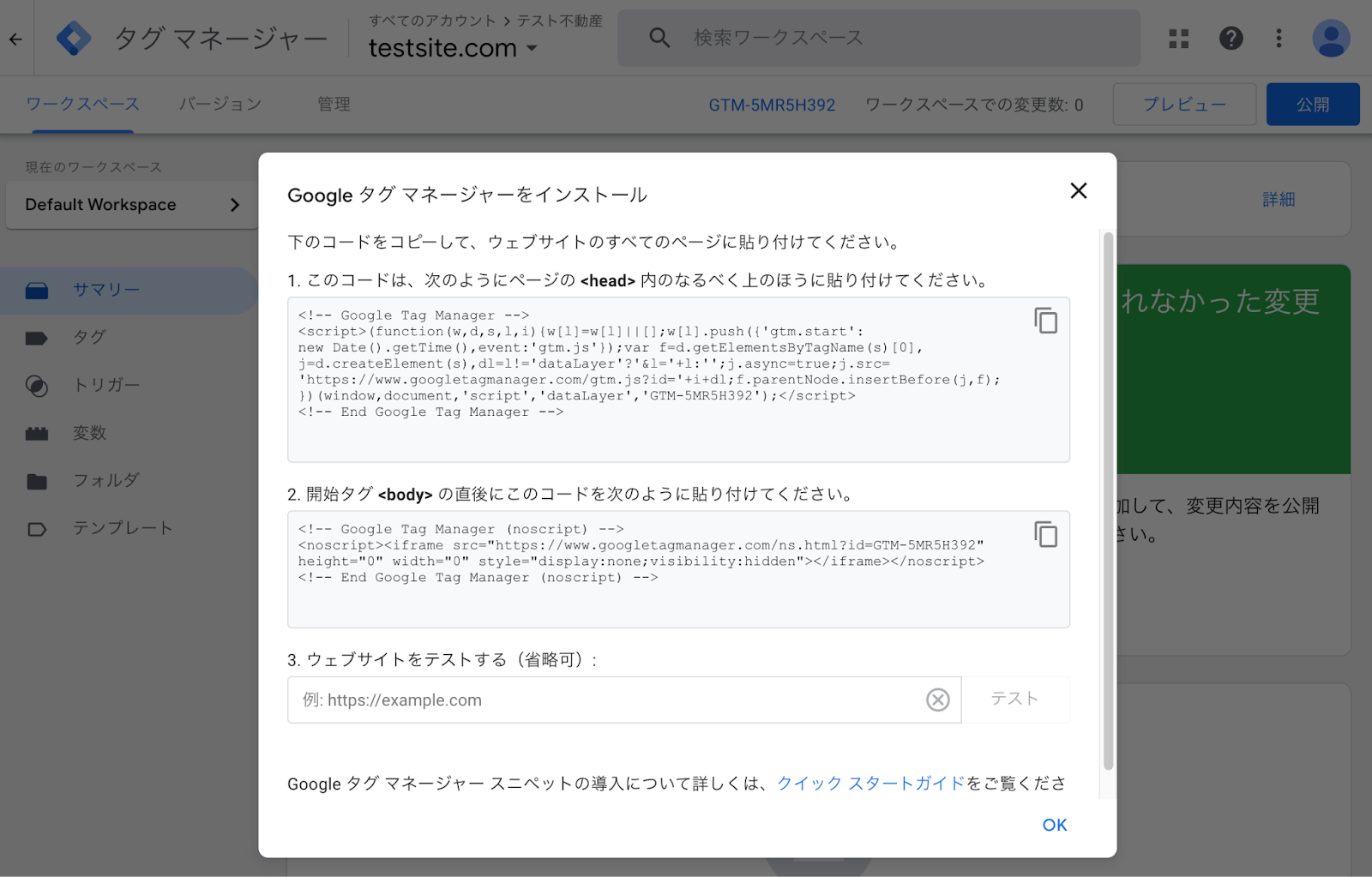Click ワークスペースでの変更数: 0 text
This screenshot has height=877, width=1372.
coord(974,105)
